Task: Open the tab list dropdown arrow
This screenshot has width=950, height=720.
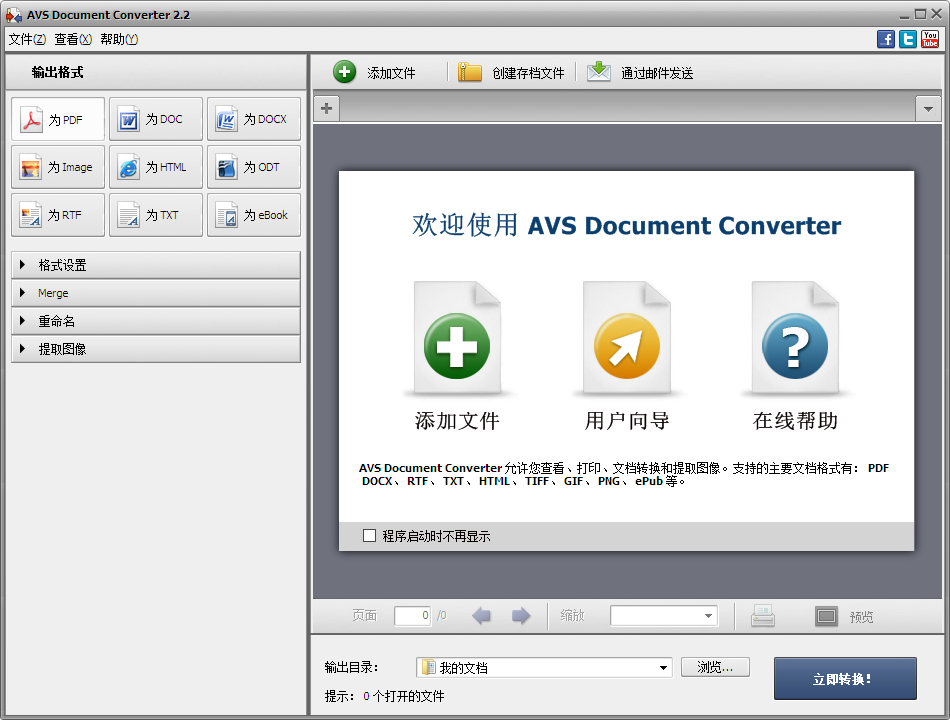Action: (x=928, y=109)
